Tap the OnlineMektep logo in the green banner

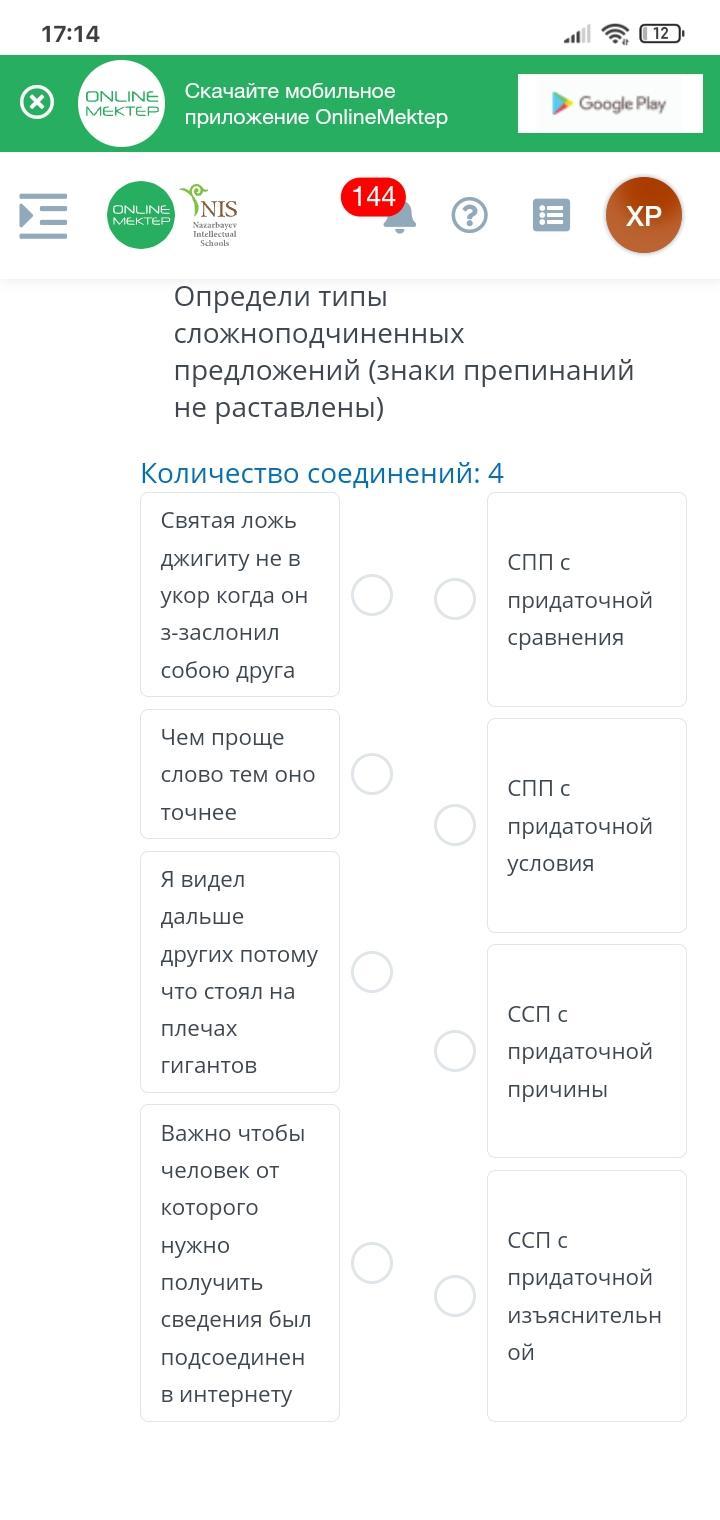[122, 103]
